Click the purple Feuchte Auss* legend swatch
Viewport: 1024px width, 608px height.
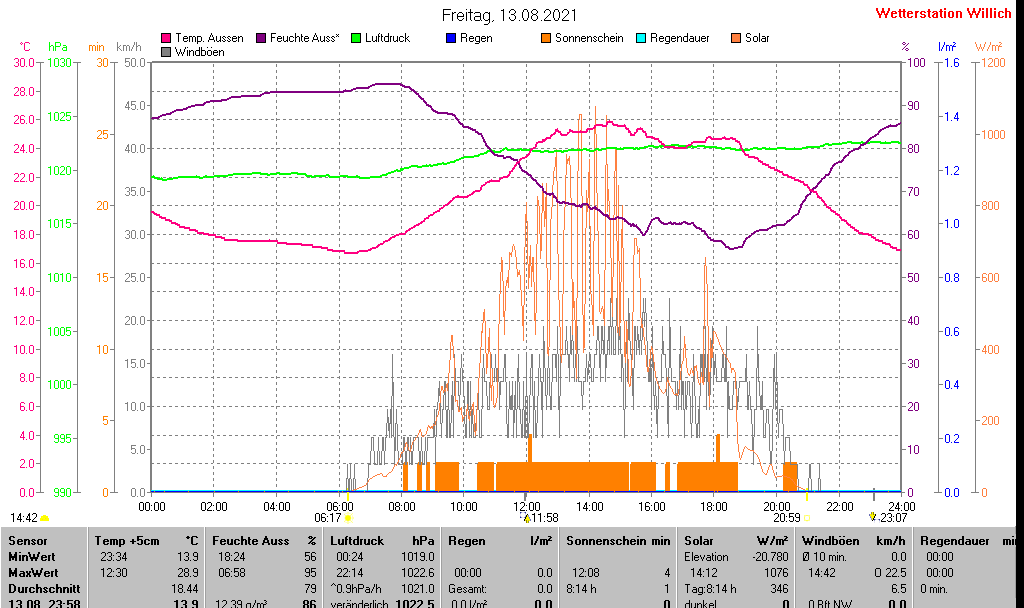click(x=261, y=39)
